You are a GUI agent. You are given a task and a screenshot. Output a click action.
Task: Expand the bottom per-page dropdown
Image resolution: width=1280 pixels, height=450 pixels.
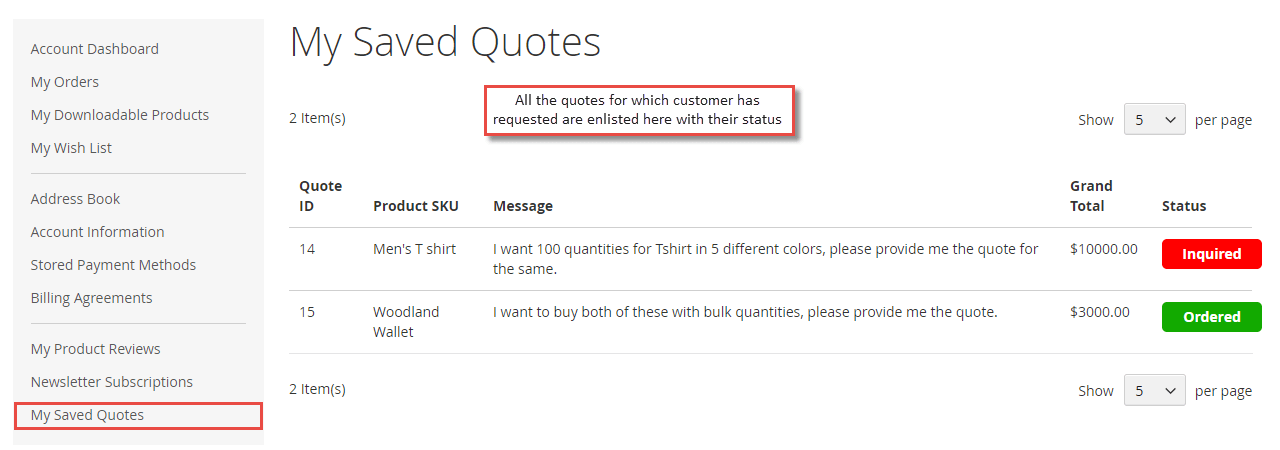[1155, 391]
